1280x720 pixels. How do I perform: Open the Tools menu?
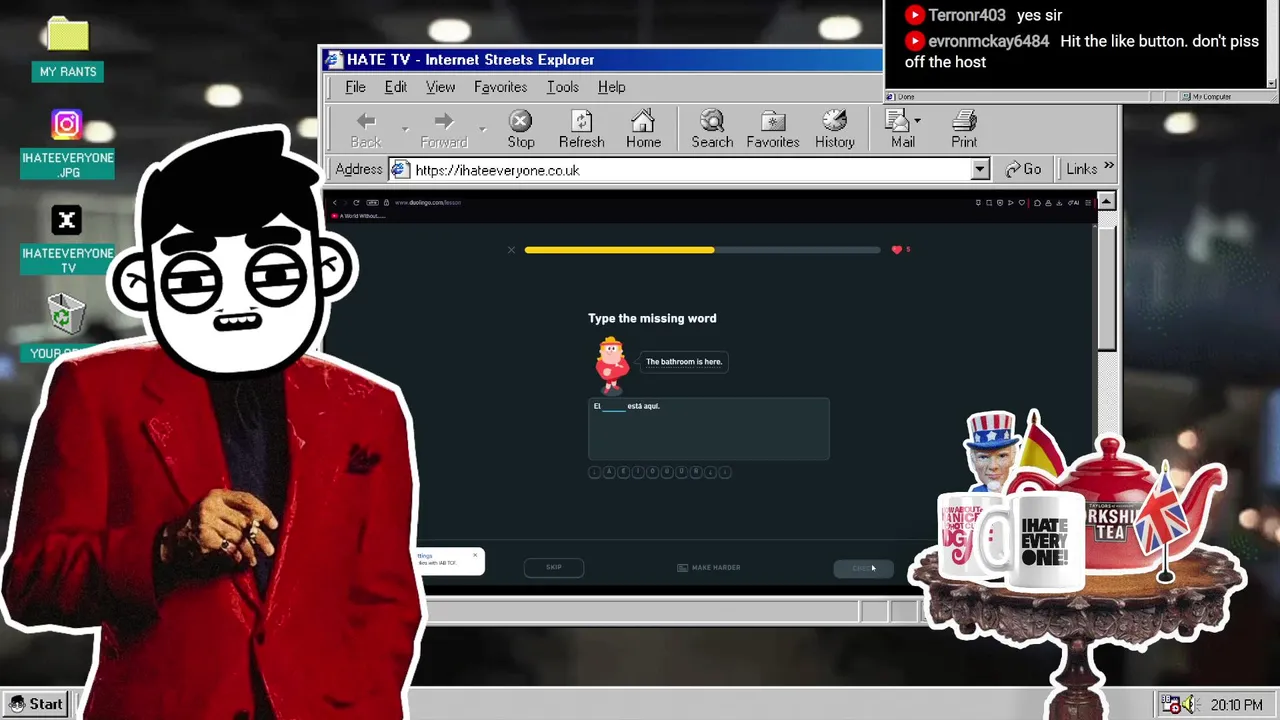[x=563, y=87]
